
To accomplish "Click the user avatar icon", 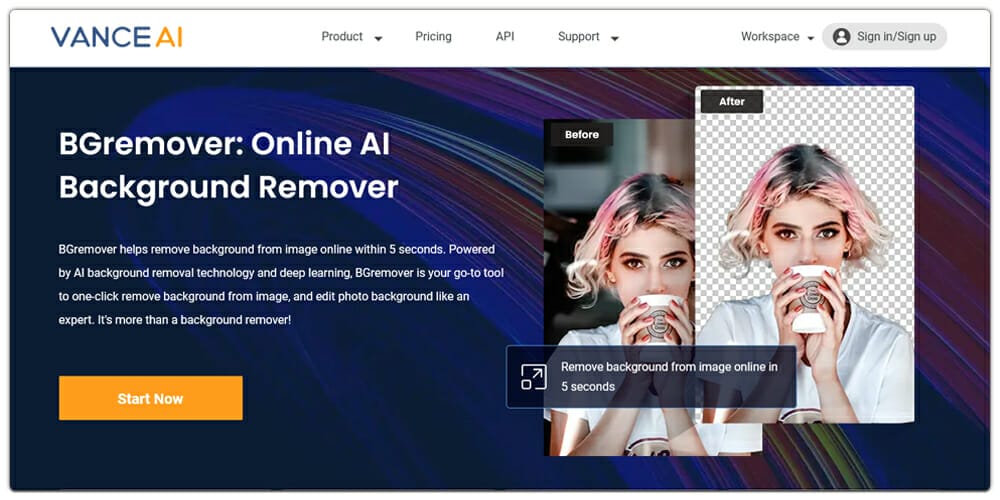I will click(x=841, y=37).
